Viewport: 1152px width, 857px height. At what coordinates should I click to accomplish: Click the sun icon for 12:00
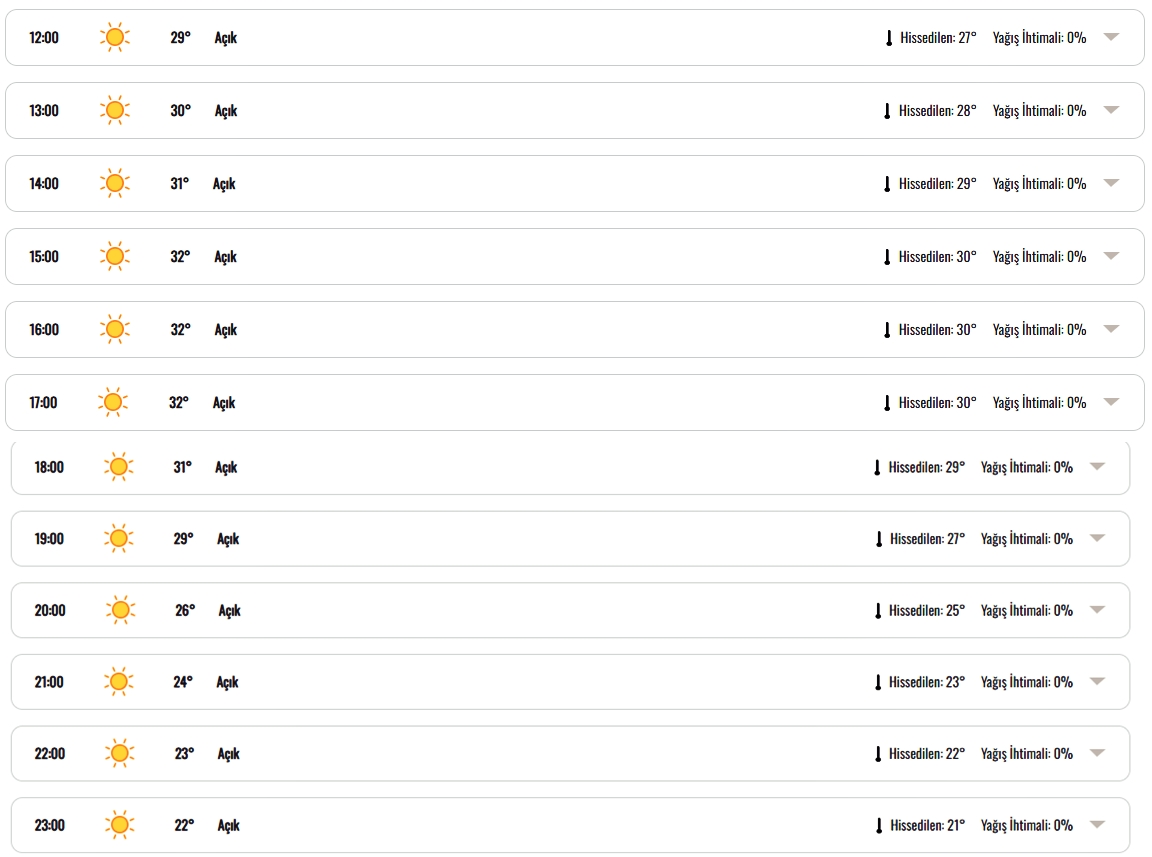coord(115,37)
